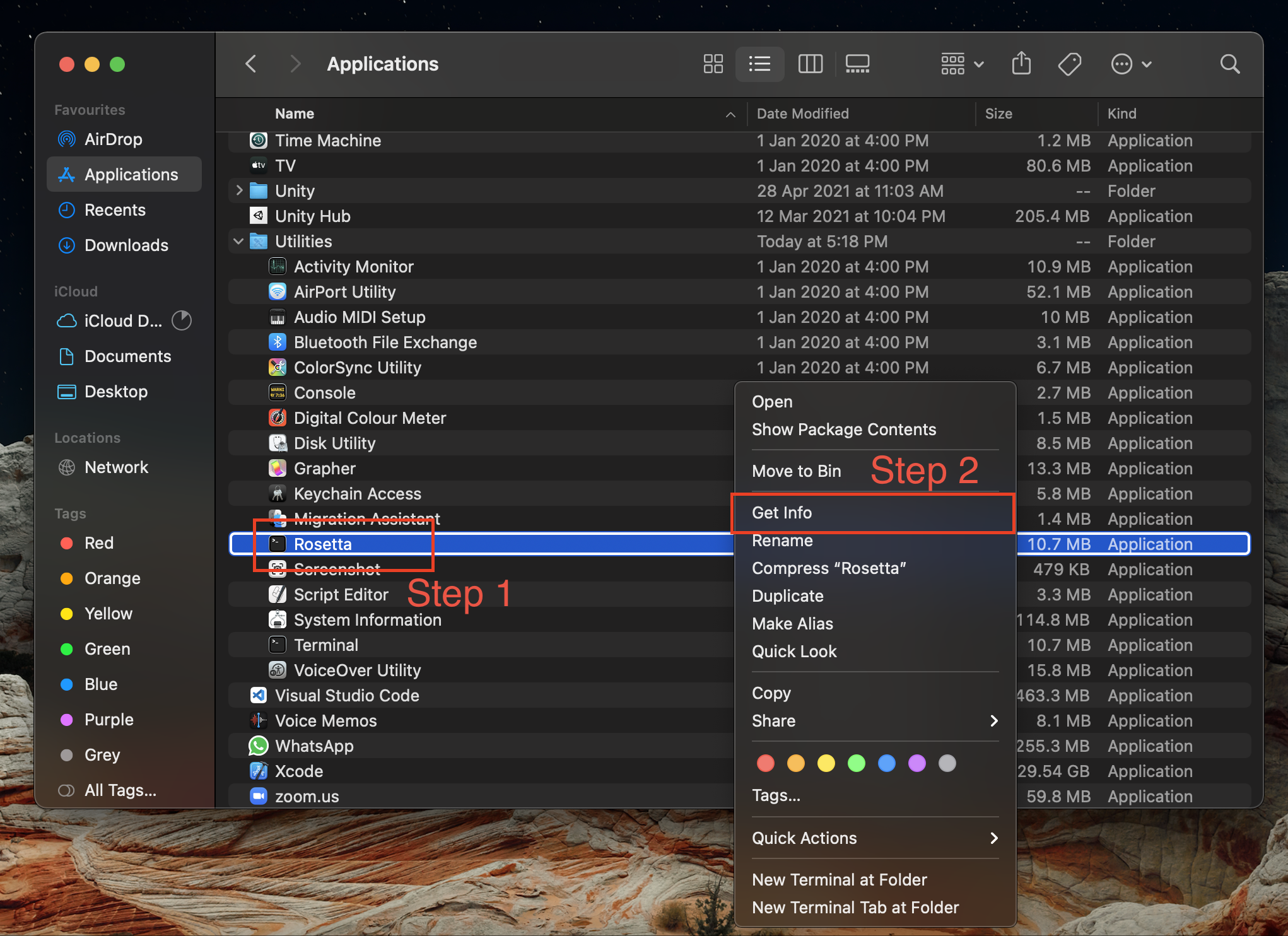Screen dimensions: 1288x936
Task: Click the AirDrop sidebar item
Action: pyautogui.click(x=114, y=139)
